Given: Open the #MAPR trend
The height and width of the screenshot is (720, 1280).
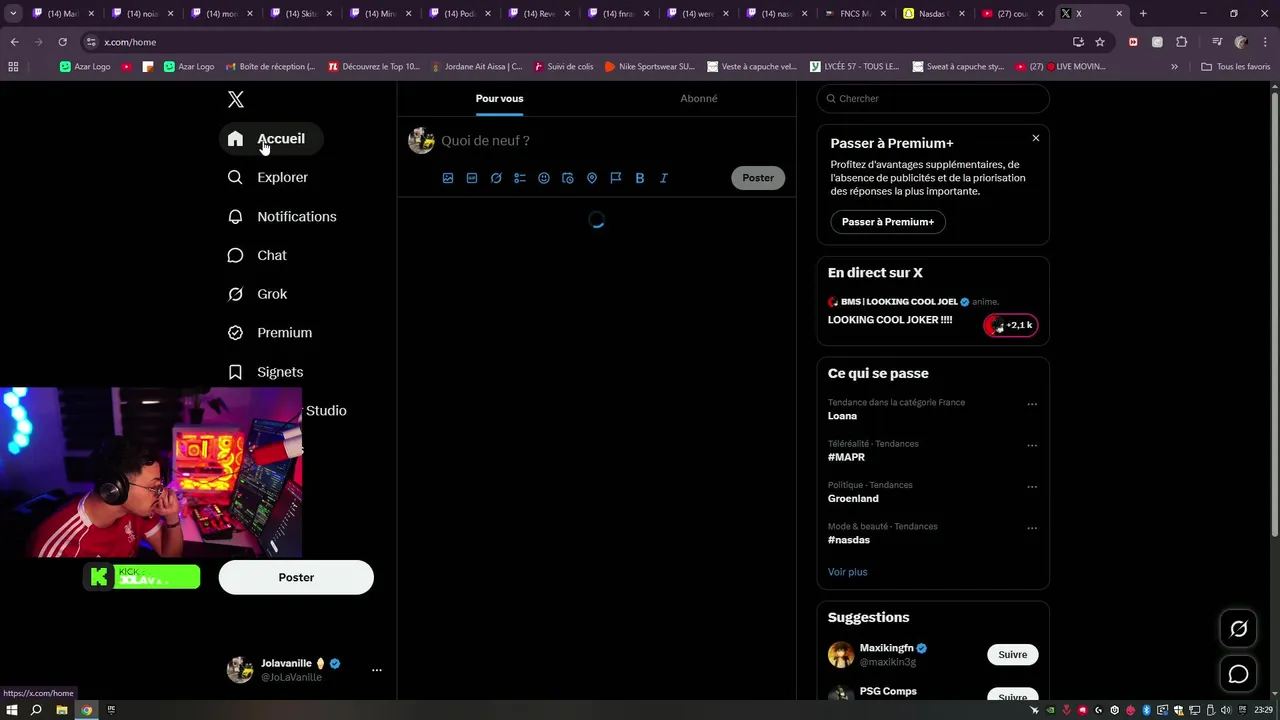Looking at the screenshot, I should point(846,457).
